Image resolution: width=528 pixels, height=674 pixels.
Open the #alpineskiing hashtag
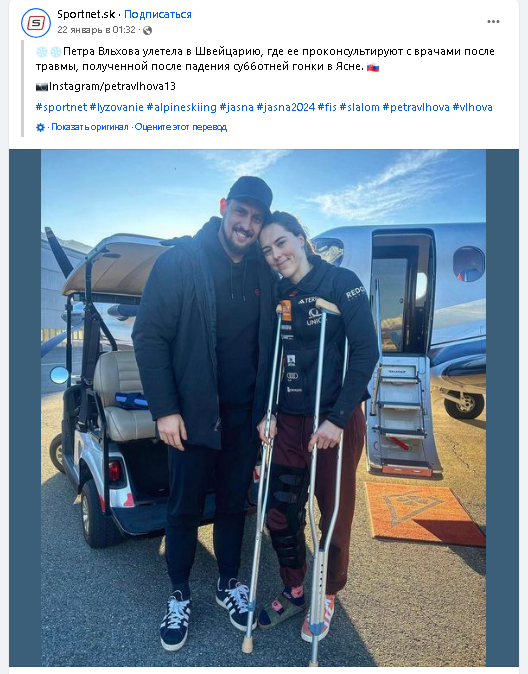tap(181, 107)
